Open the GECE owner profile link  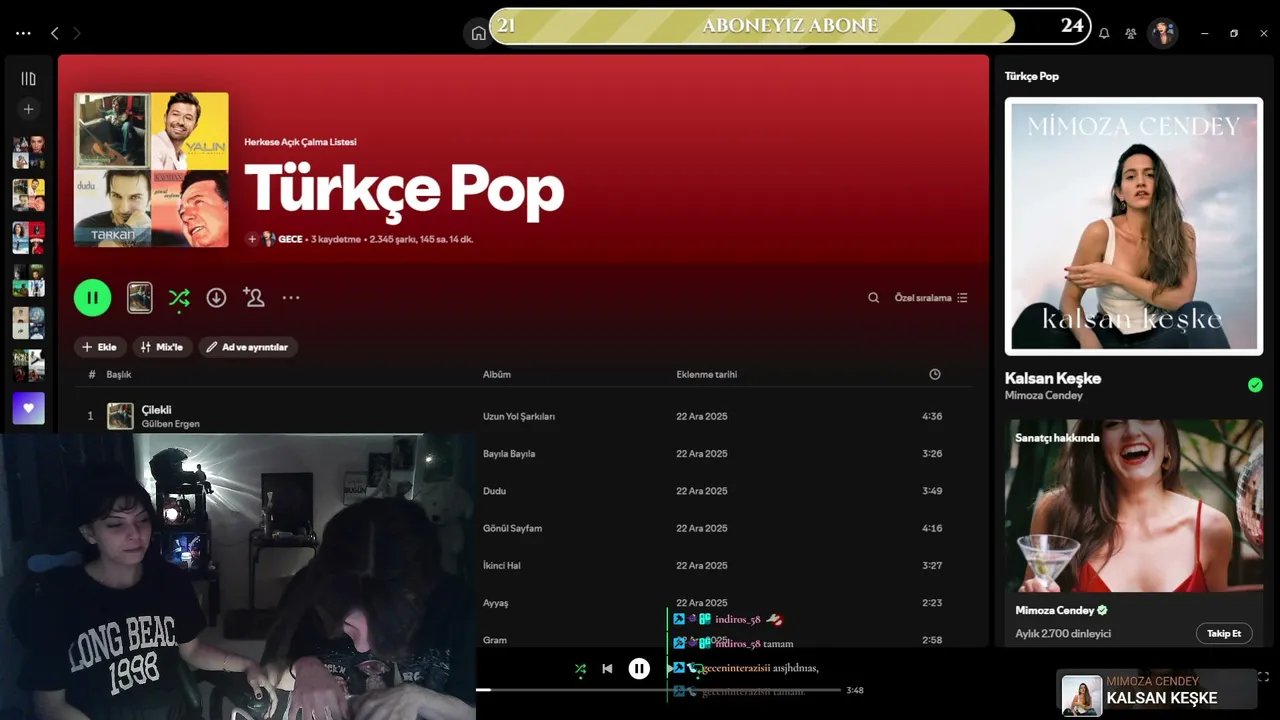(x=290, y=239)
